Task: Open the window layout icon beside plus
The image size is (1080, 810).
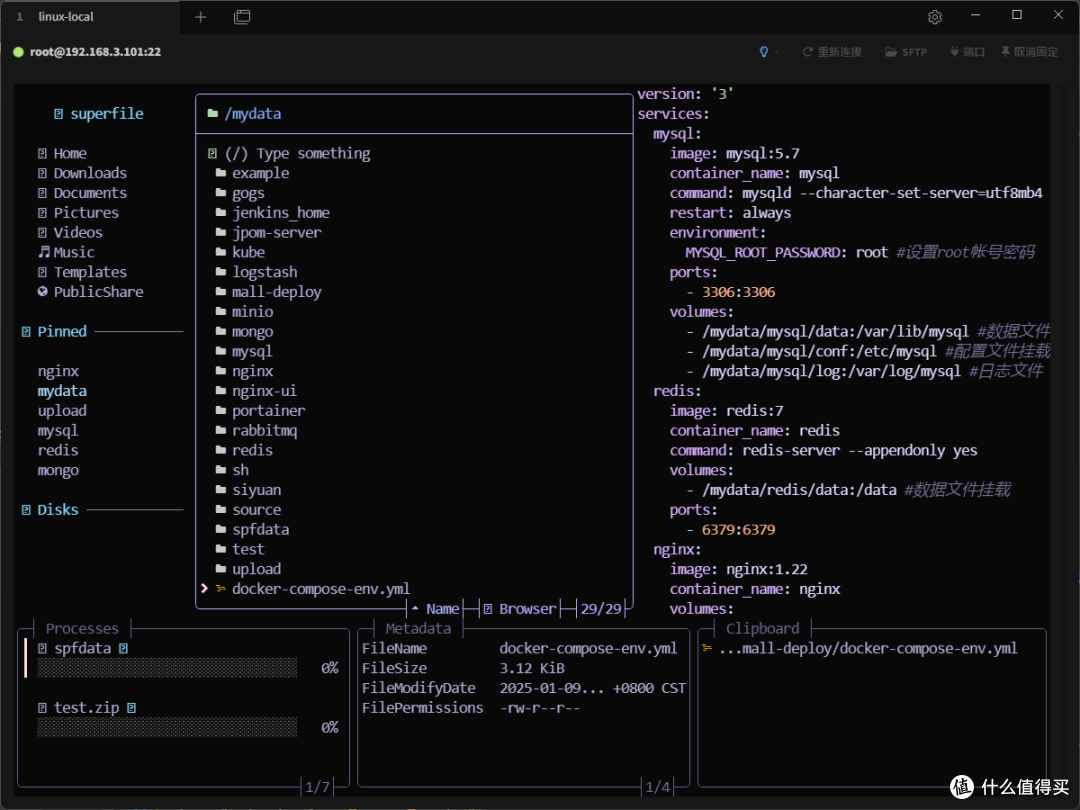Action: 242,17
